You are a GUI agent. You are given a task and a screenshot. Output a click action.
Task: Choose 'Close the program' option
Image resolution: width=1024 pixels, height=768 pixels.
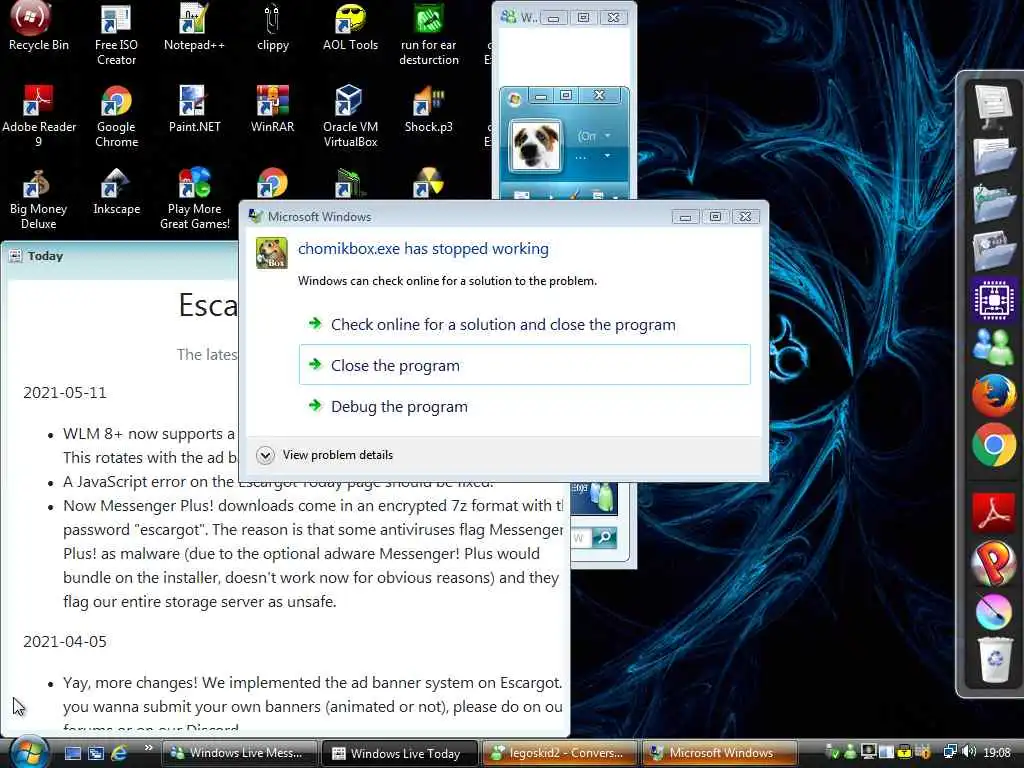524,365
